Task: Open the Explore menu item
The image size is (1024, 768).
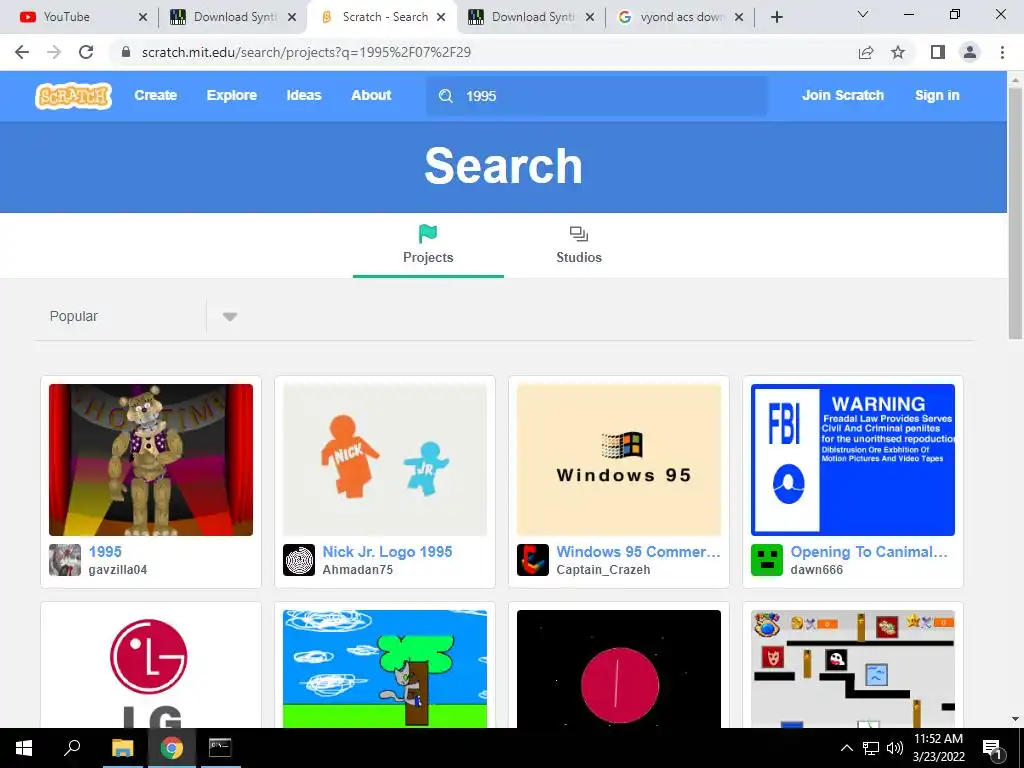Action: (232, 95)
